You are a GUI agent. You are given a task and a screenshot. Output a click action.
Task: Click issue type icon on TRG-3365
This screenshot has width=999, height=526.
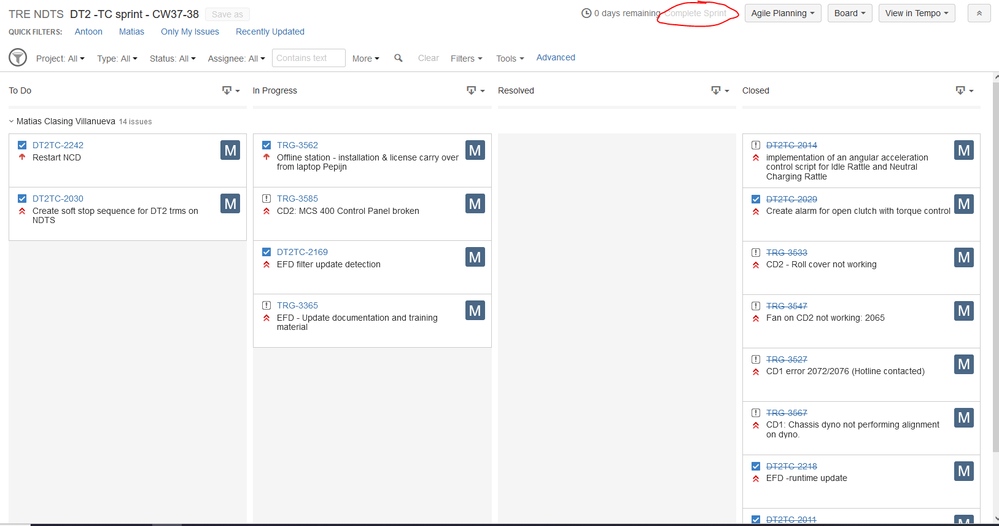click(266, 306)
